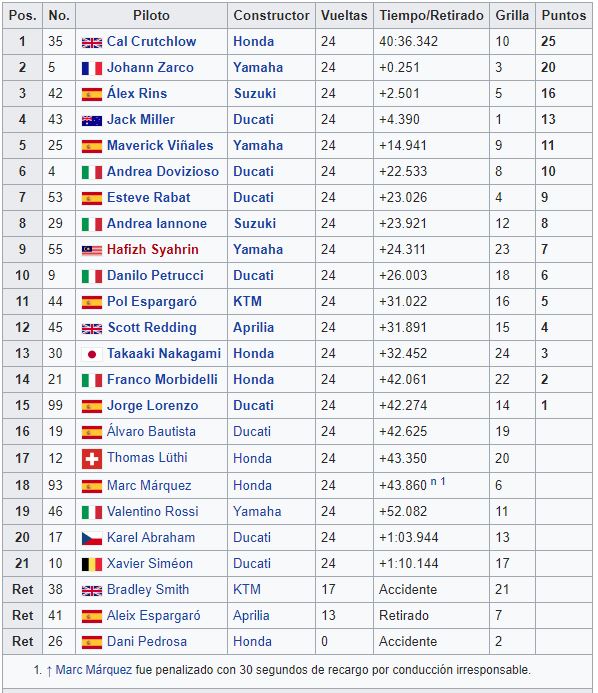The height and width of the screenshot is (693, 598).
Task: Click the Japanese flag beside Takaaki Nakagami
Action: (x=92, y=354)
